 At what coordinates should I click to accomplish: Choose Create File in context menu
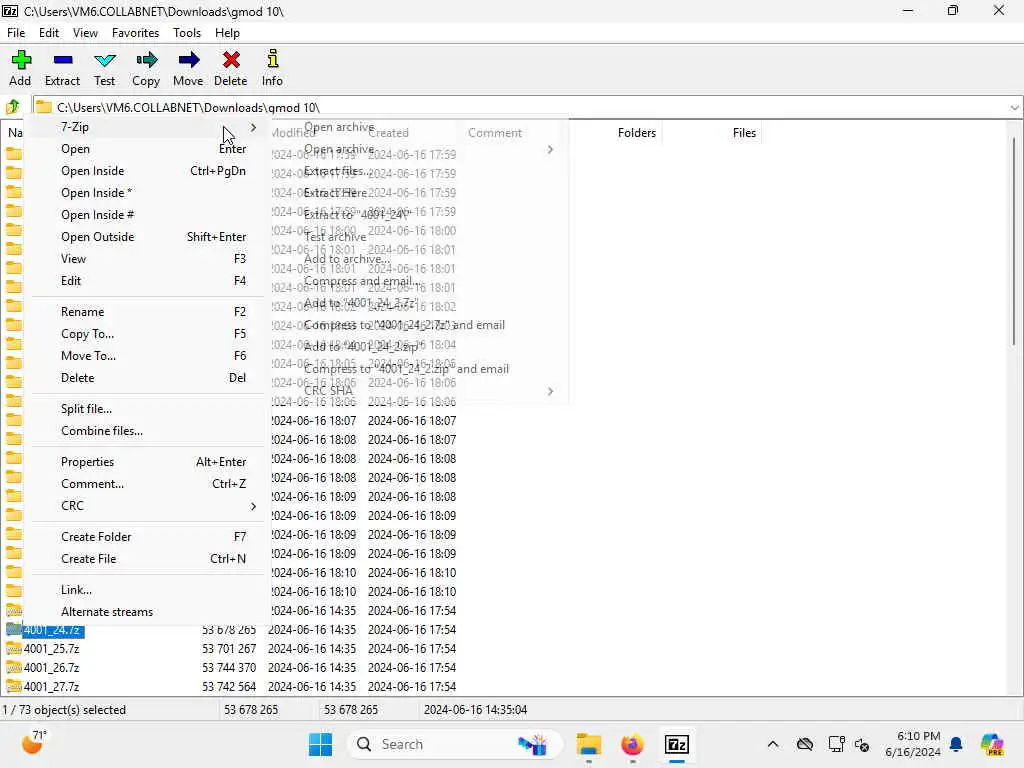click(147, 558)
